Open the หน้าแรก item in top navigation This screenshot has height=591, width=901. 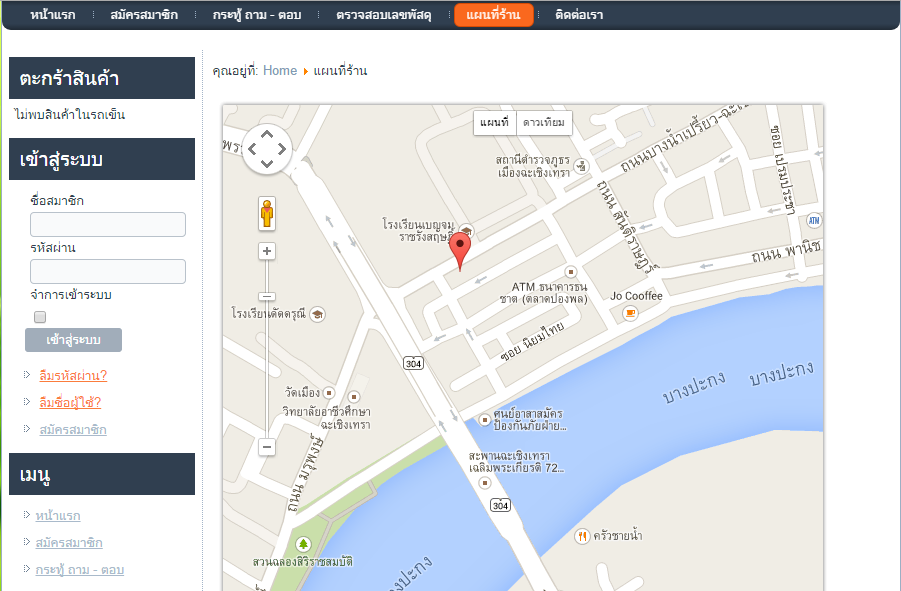pos(53,15)
